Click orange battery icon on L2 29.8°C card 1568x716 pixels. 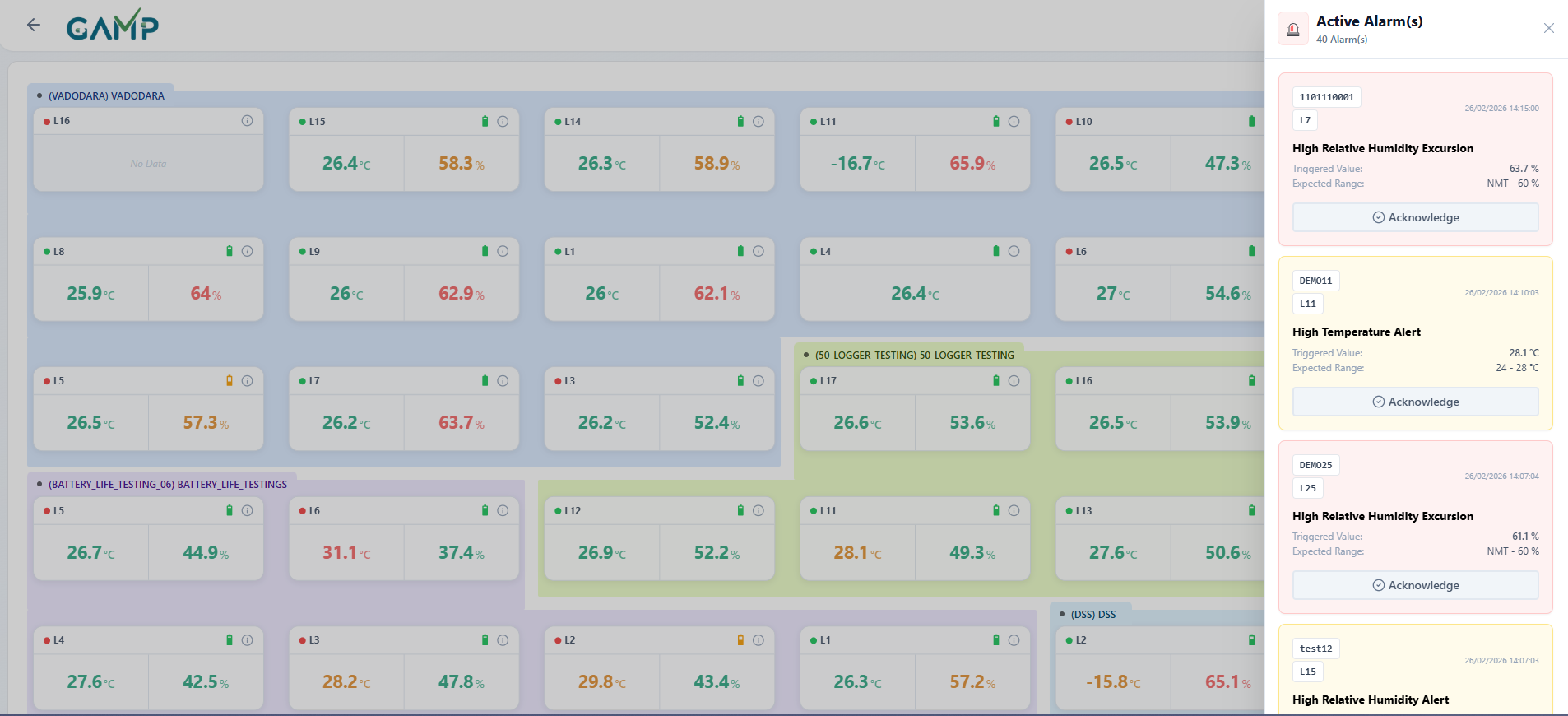tap(740, 640)
